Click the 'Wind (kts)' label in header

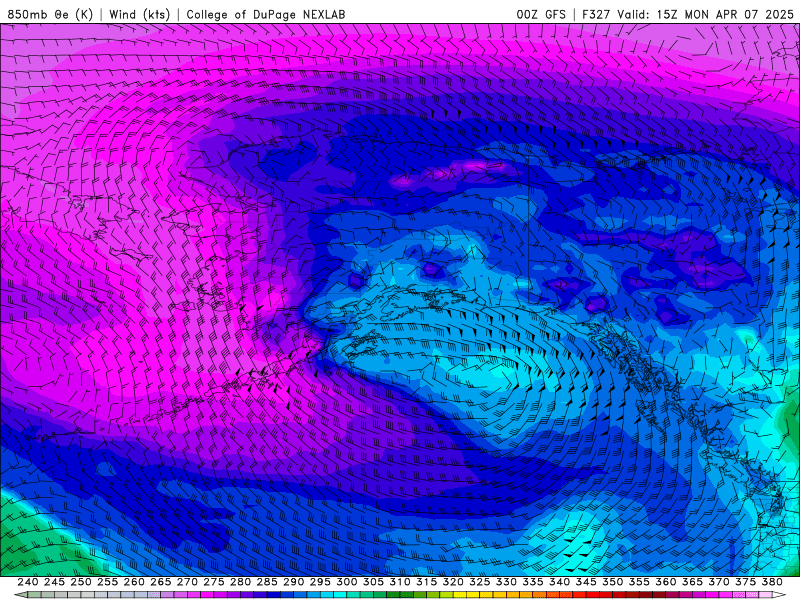[x=140, y=14]
